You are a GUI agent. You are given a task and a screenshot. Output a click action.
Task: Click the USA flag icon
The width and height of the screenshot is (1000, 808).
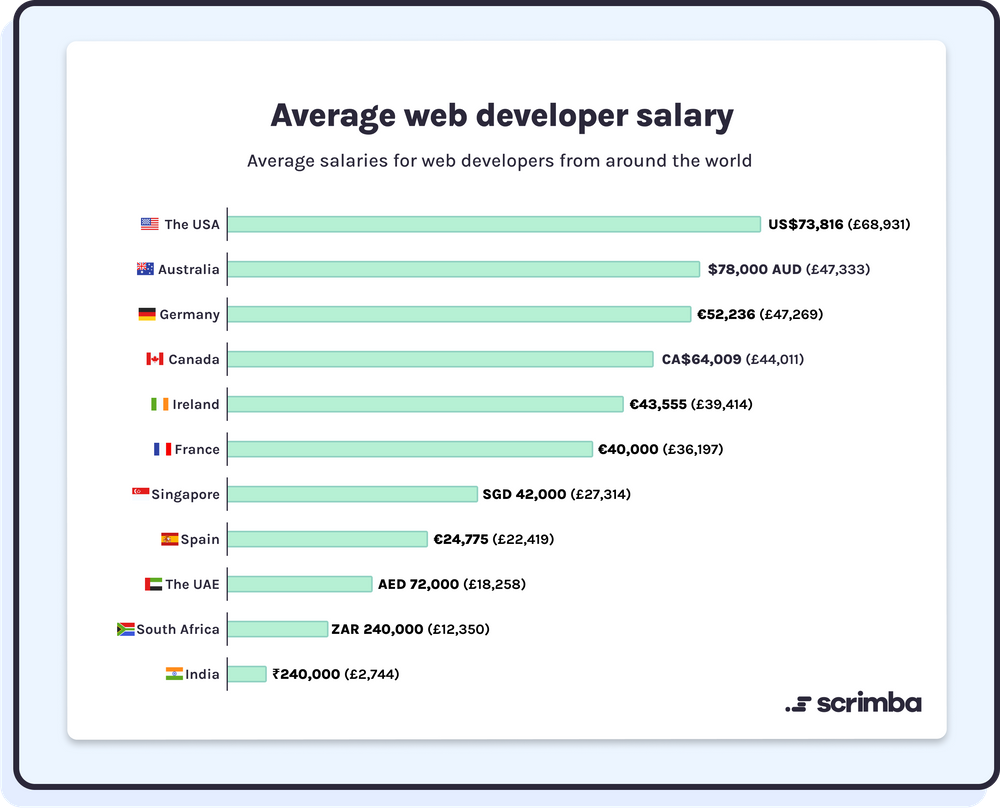click(x=148, y=224)
